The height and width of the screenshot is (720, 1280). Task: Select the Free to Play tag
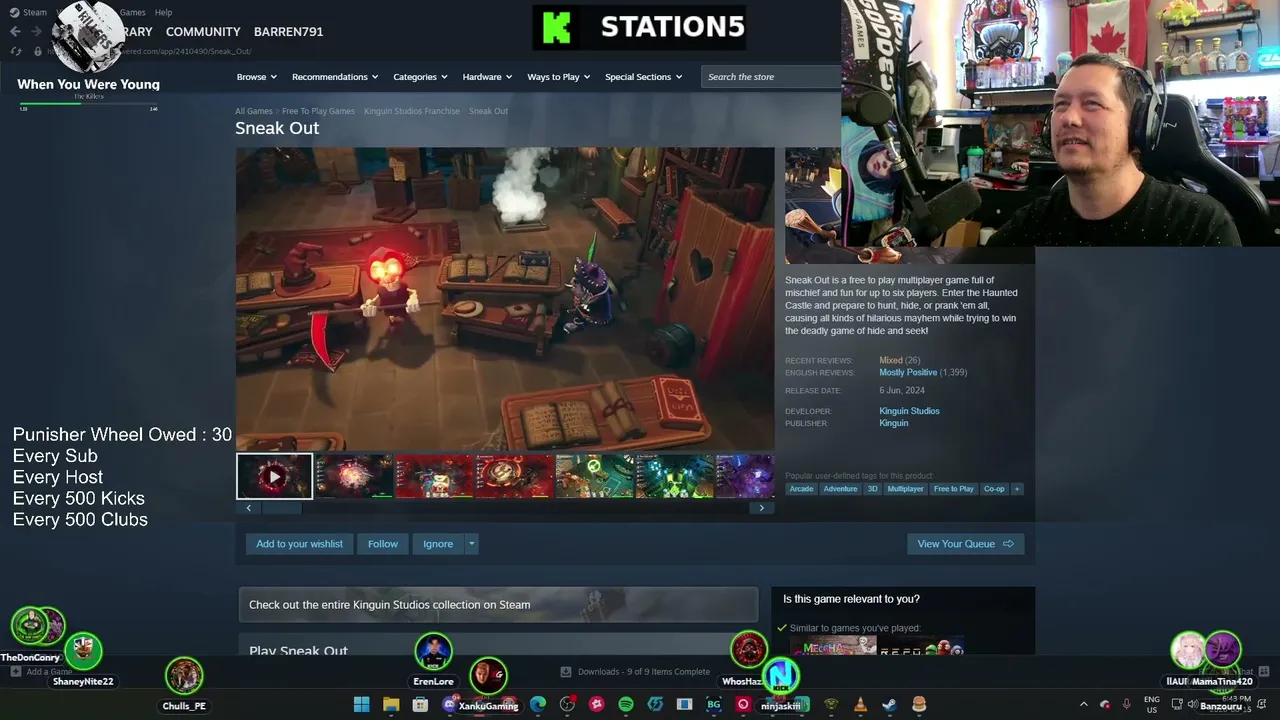coord(953,489)
